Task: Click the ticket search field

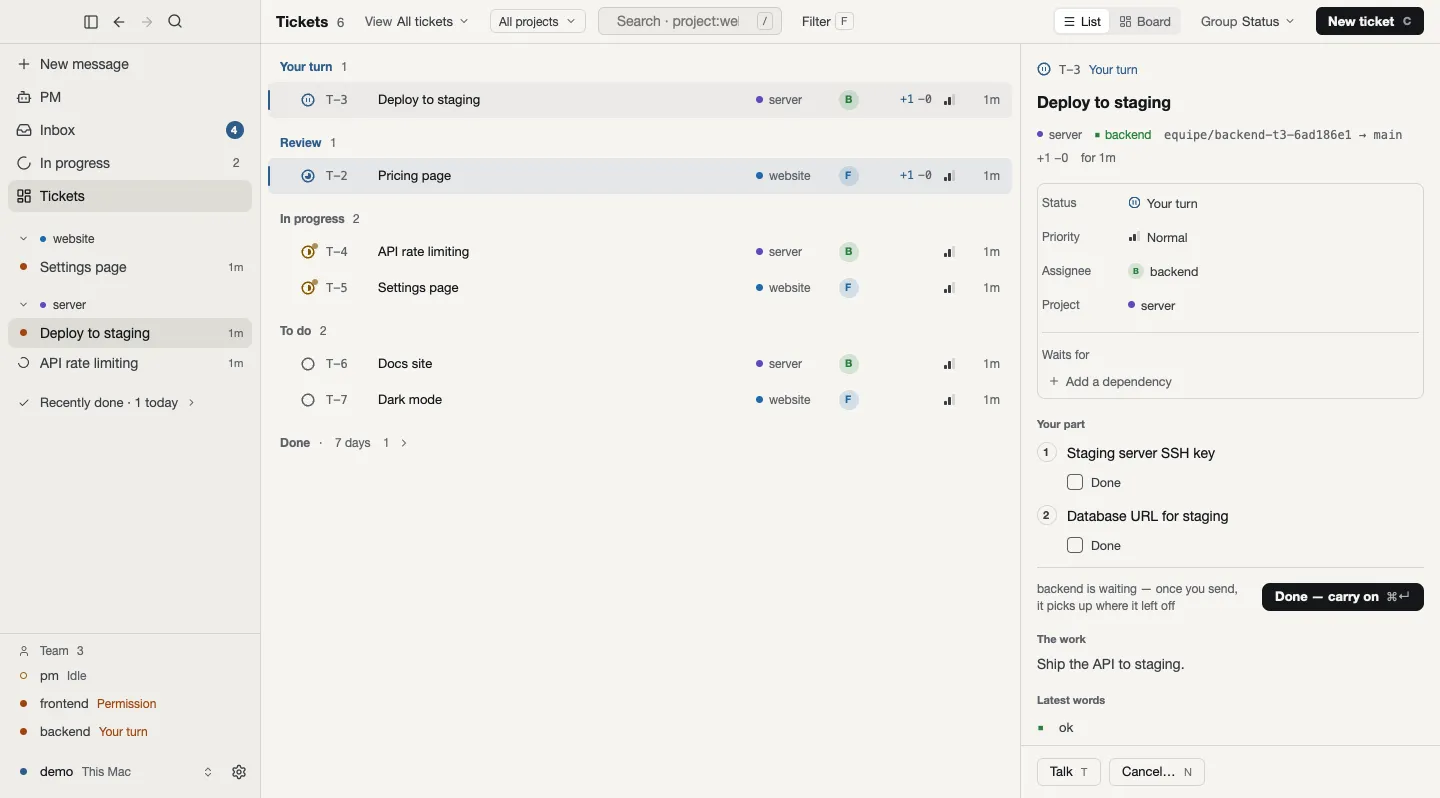Action: [690, 21]
